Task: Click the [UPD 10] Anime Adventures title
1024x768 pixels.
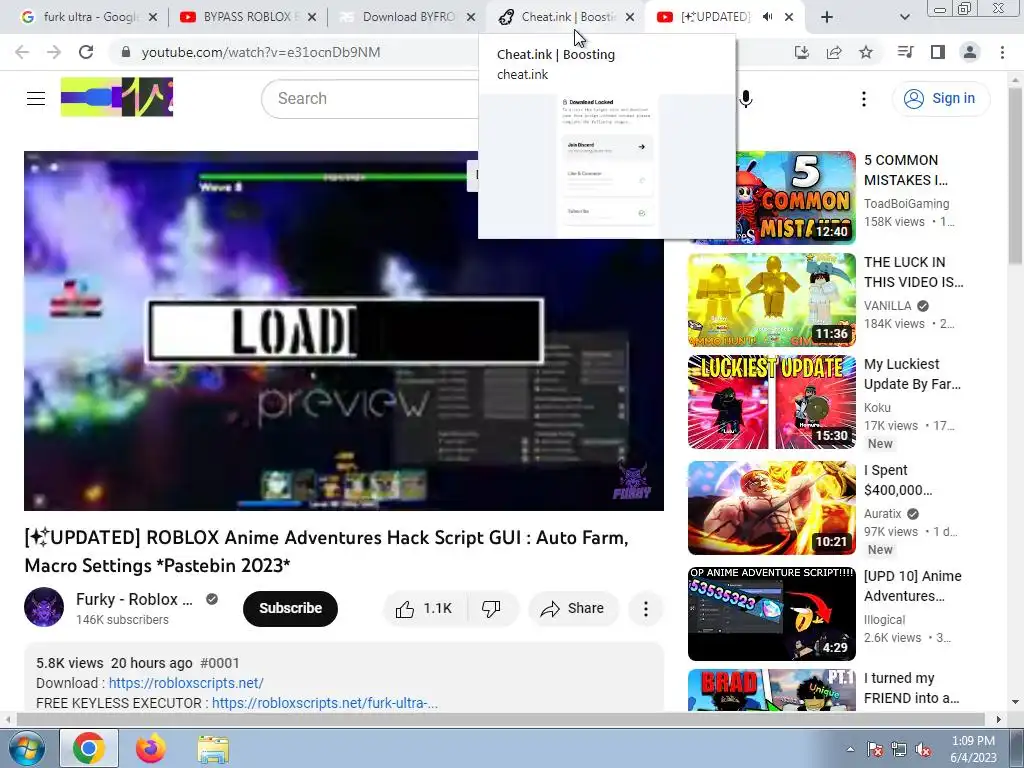Action: 913,586
